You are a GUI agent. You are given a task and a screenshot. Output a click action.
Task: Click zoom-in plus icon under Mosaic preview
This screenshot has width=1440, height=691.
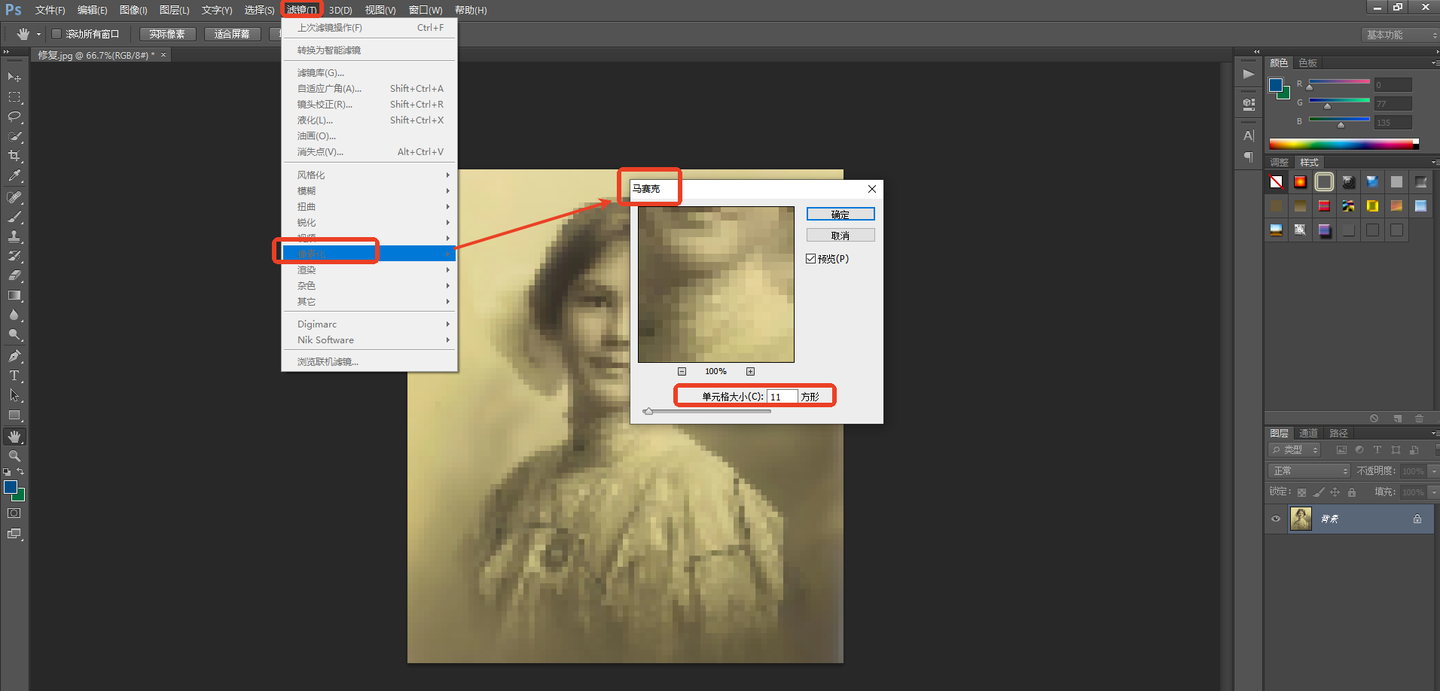pos(750,372)
